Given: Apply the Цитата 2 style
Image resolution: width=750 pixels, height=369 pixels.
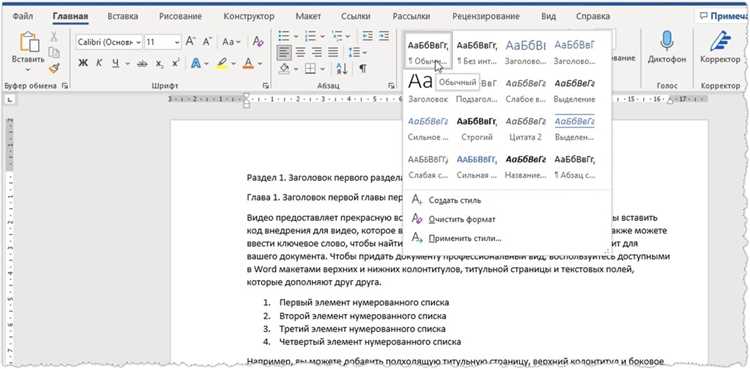Looking at the screenshot, I should [525, 128].
